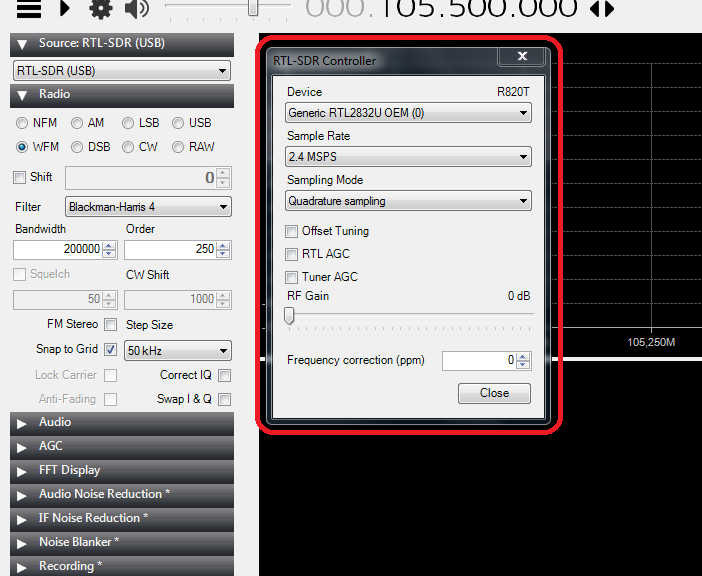Increase Order with stepper up arrow
702x576 pixels.
(x=223, y=245)
